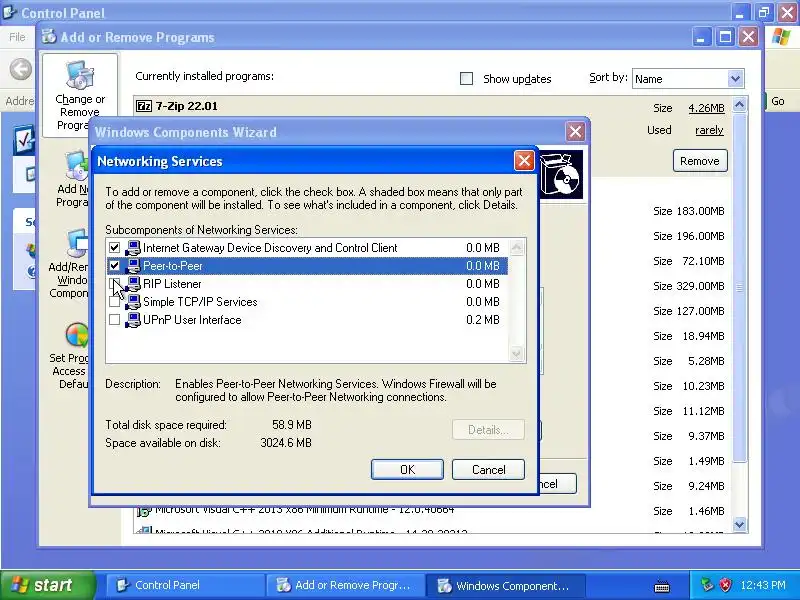Click the Peer-to-Peer network icon
The image size is (800, 600).
point(133,266)
